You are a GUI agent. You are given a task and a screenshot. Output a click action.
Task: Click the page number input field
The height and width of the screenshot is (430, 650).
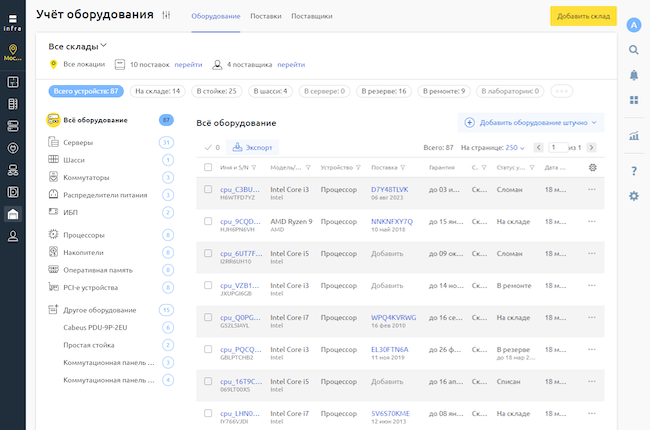tap(558, 147)
